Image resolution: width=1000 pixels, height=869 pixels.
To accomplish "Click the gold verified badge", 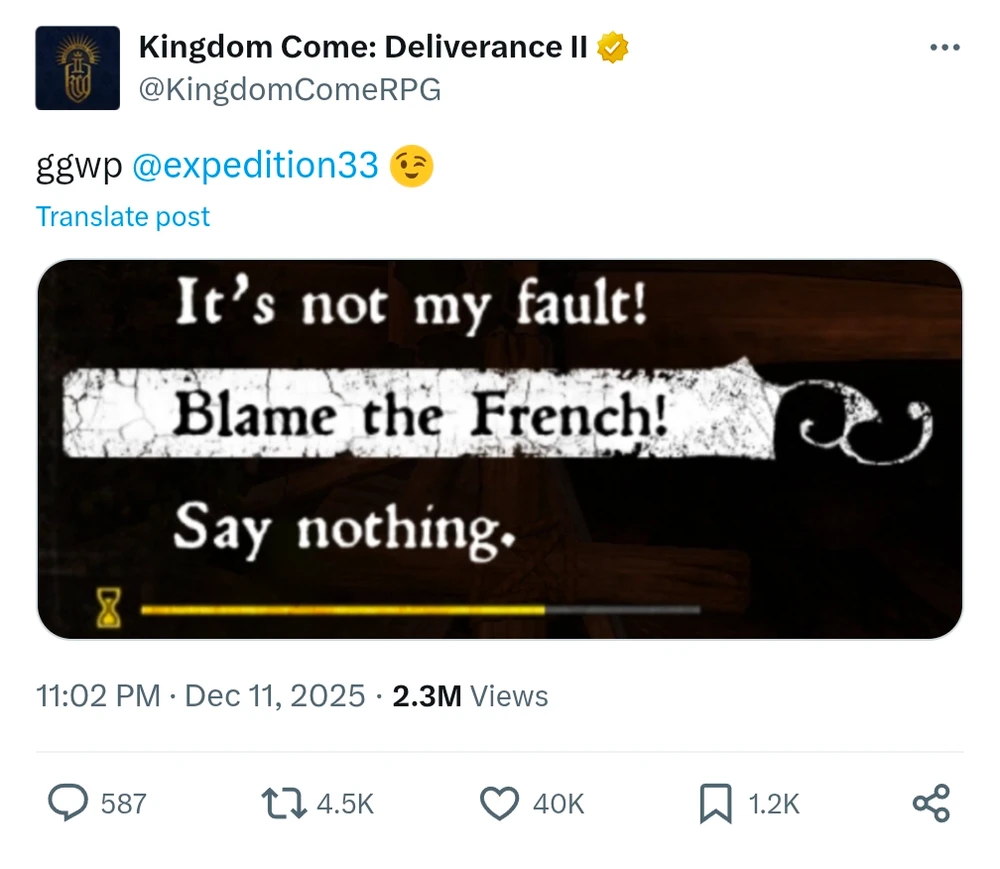I will click(x=613, y=47).
